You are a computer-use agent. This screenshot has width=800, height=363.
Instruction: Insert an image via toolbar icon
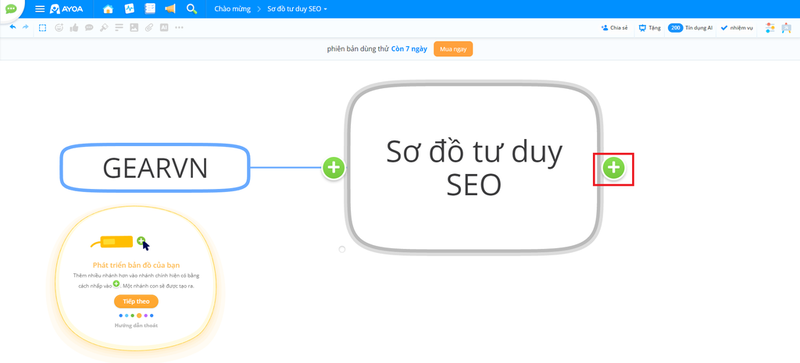coord(134,28)
